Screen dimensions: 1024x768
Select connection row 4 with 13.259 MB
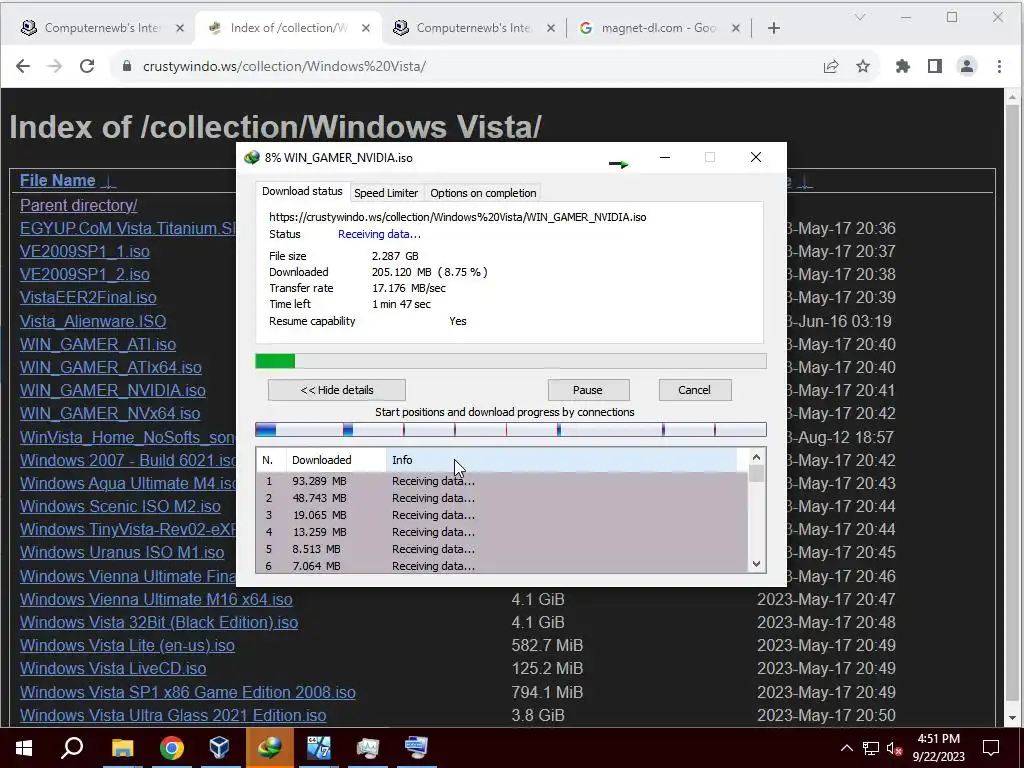(x=502, y=532)
